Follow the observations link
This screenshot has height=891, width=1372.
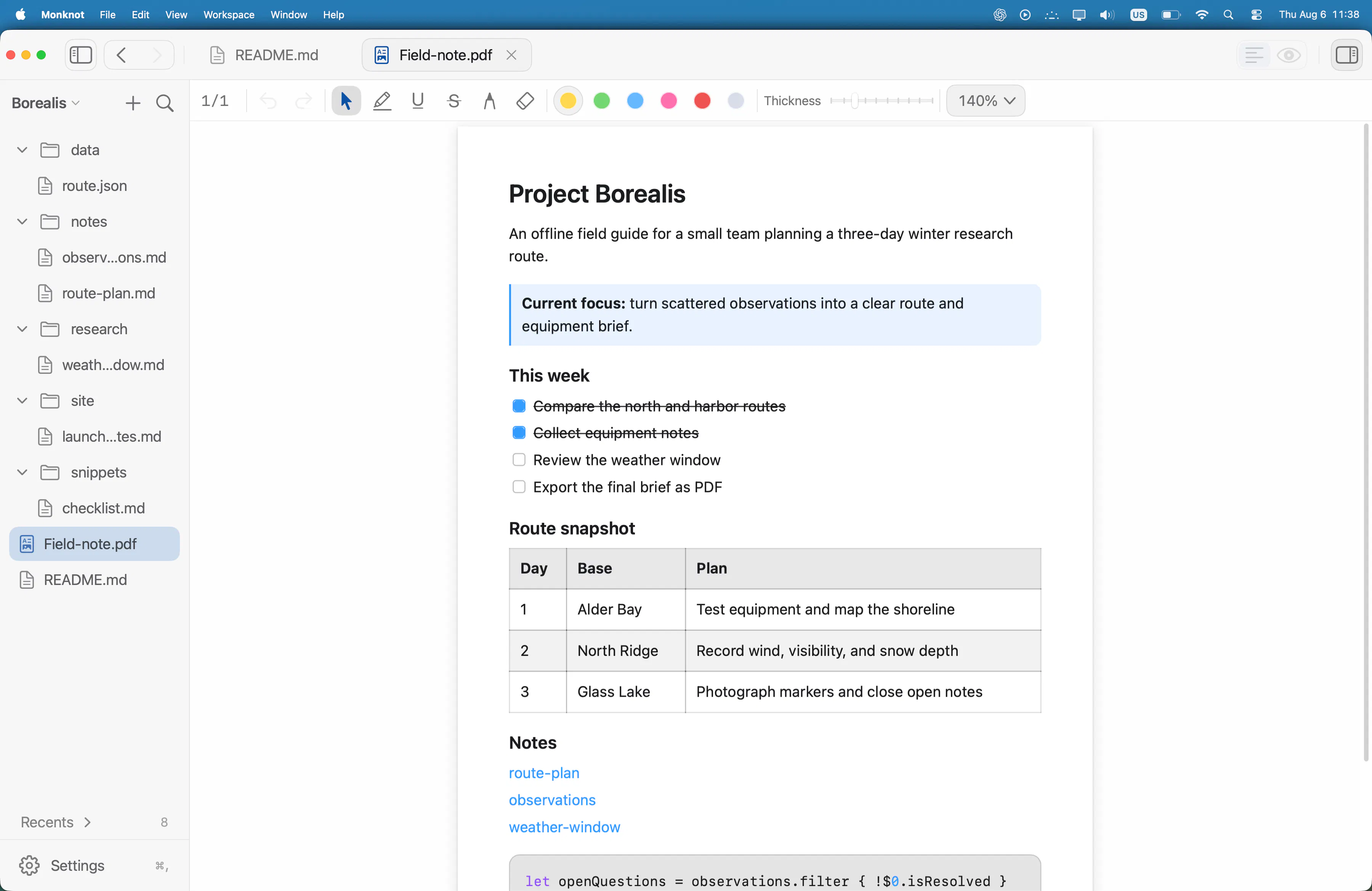tap(552, 800)
